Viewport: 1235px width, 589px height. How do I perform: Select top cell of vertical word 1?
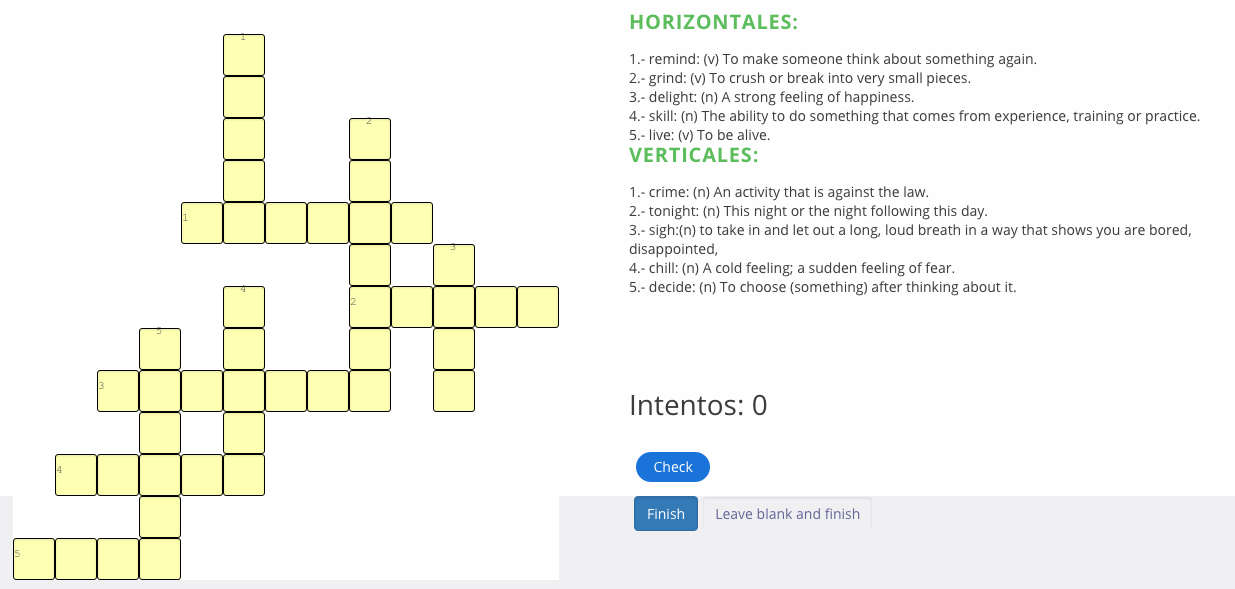[x=244, y=55]
